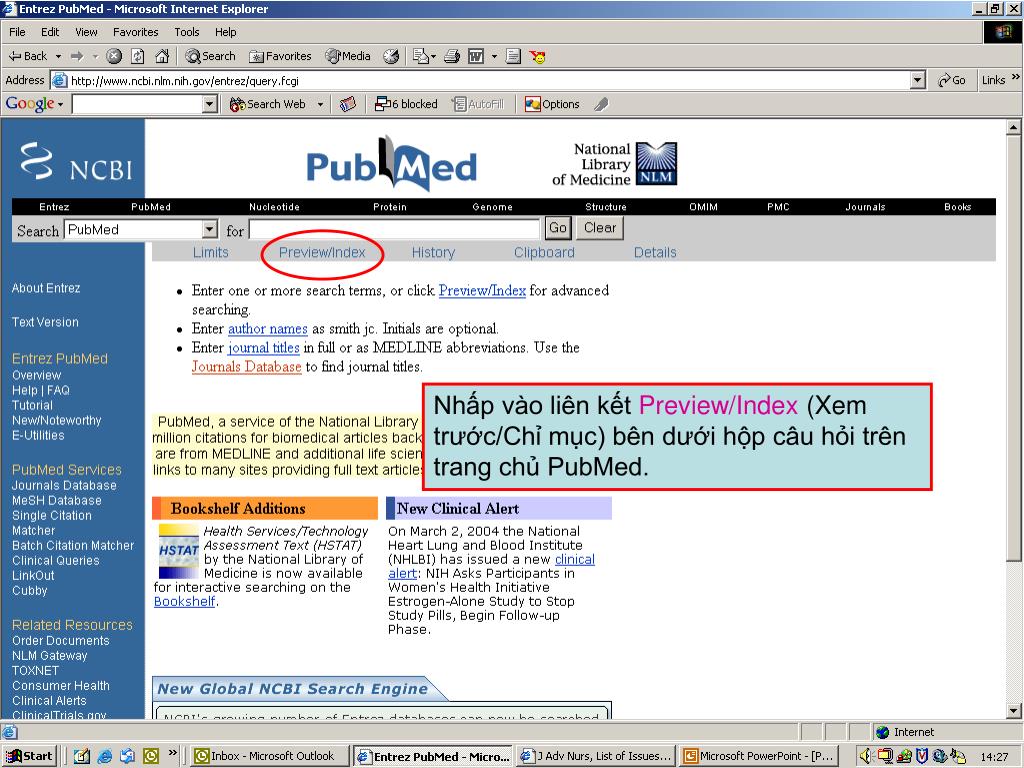
Task: Click the NCBI logo
Action: [x=76, y=163]
